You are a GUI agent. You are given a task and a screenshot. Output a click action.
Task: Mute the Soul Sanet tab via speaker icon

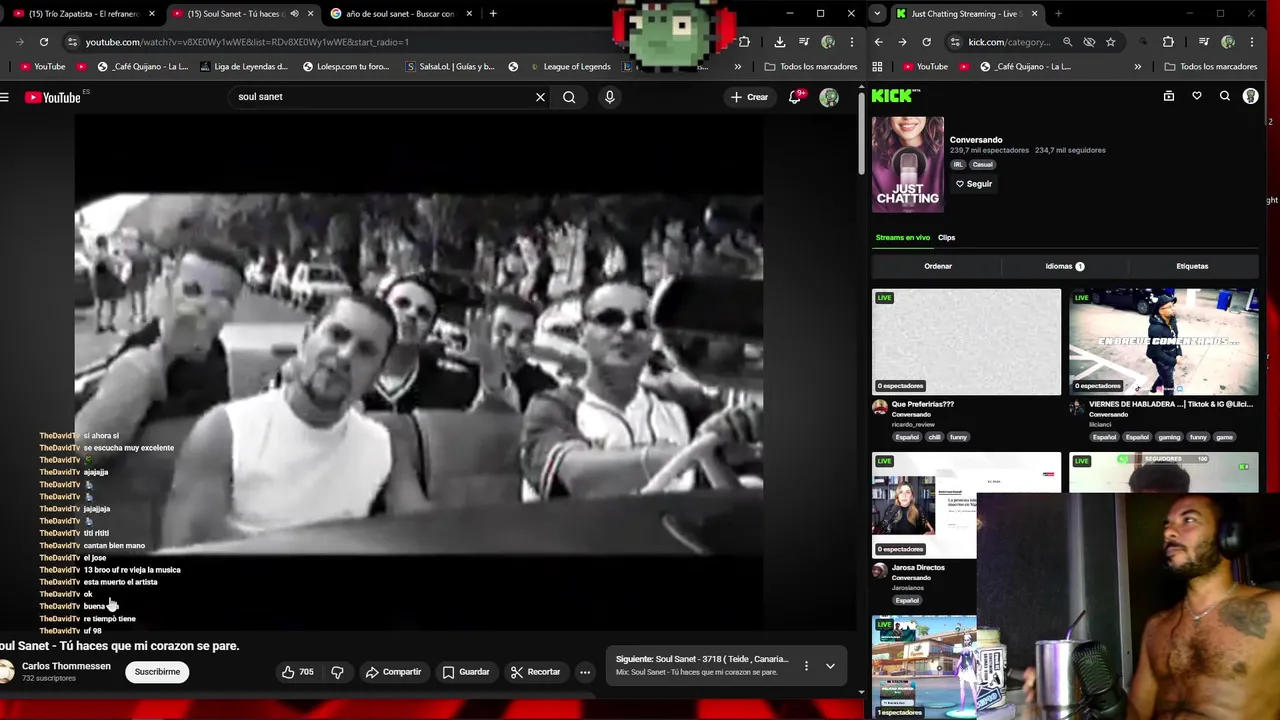[x=294, y=14]
